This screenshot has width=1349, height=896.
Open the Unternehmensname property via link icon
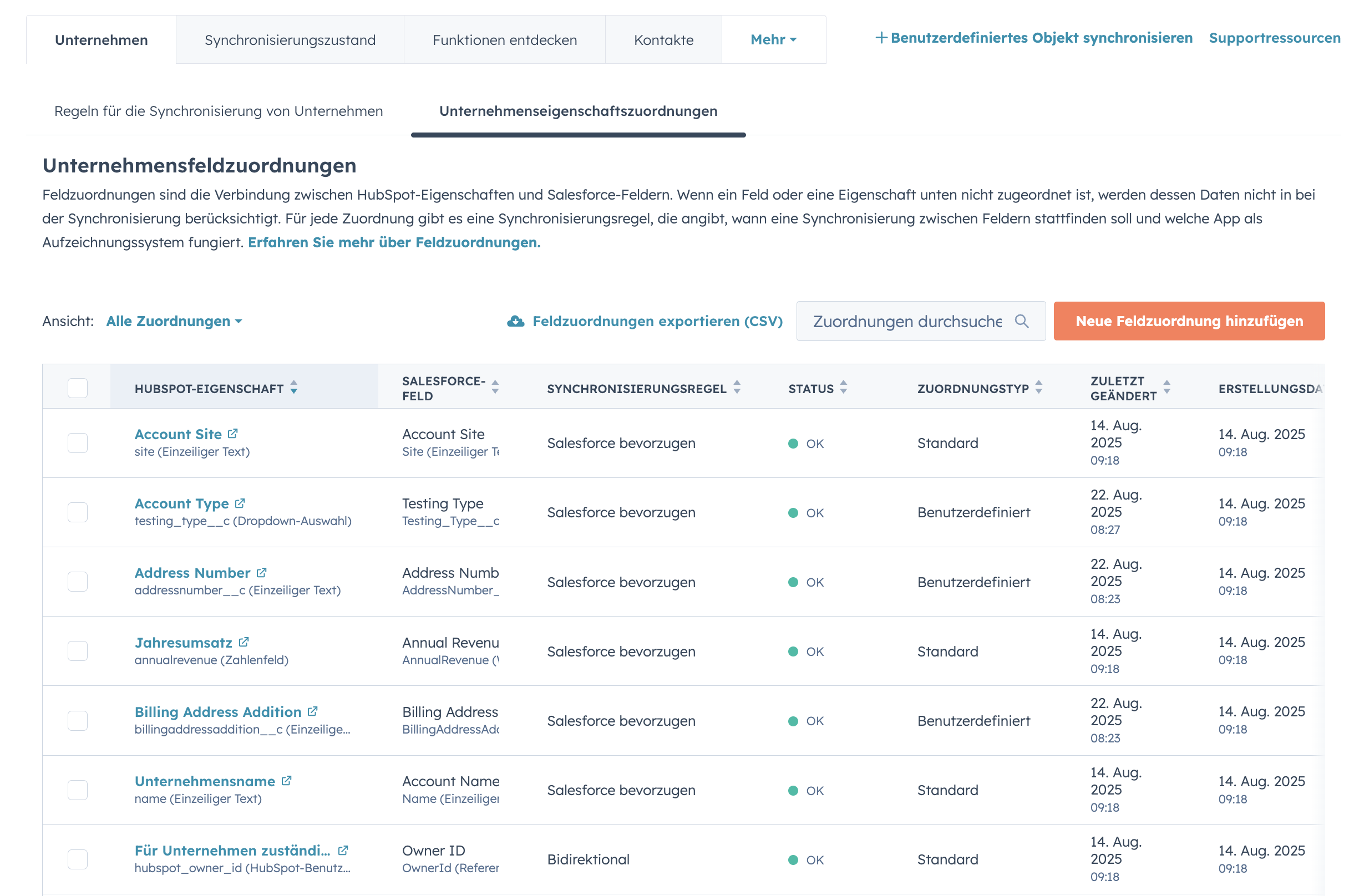coord(287,781)
